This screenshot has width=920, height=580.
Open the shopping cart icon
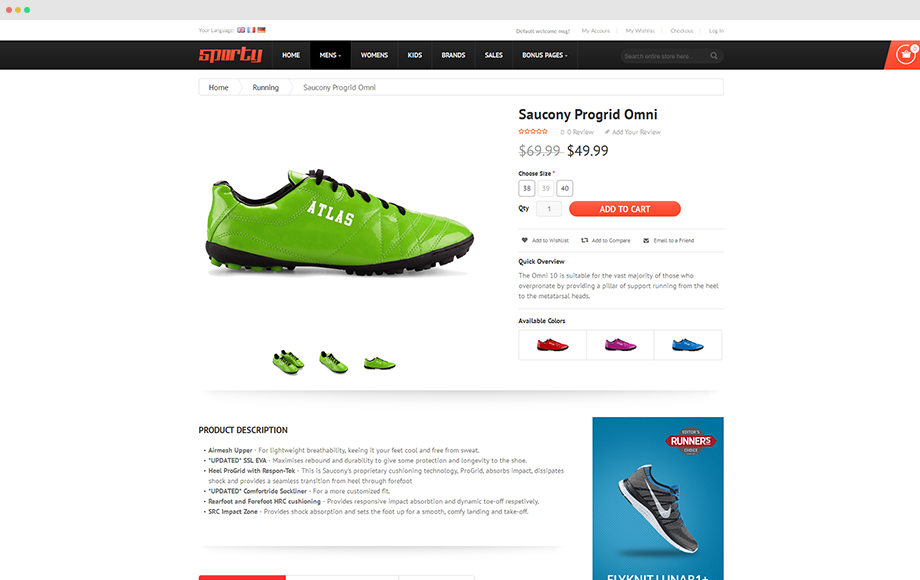click(905, 55)
